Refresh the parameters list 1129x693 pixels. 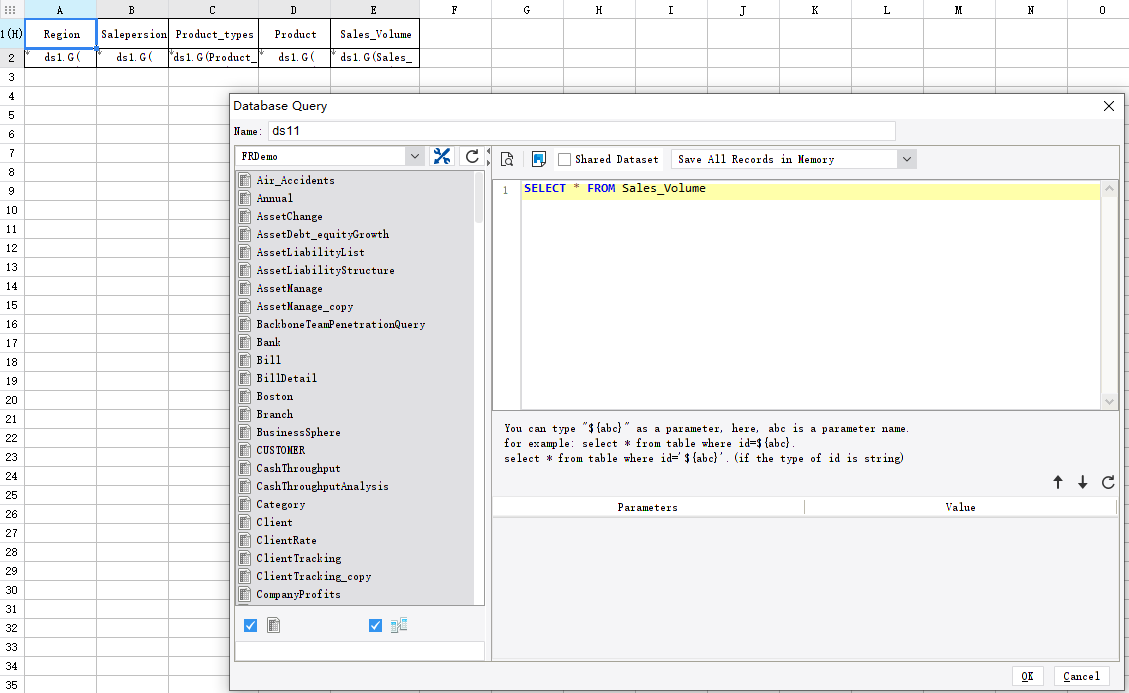(1108, 482)
